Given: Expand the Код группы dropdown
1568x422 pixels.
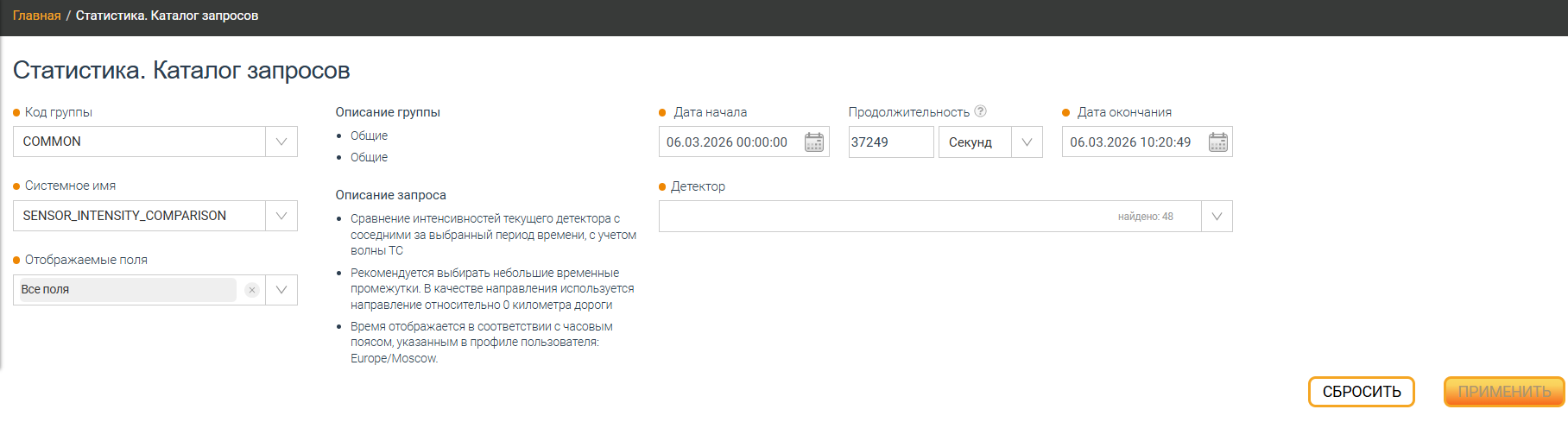Looking at the screenshot, I should 281,142.
